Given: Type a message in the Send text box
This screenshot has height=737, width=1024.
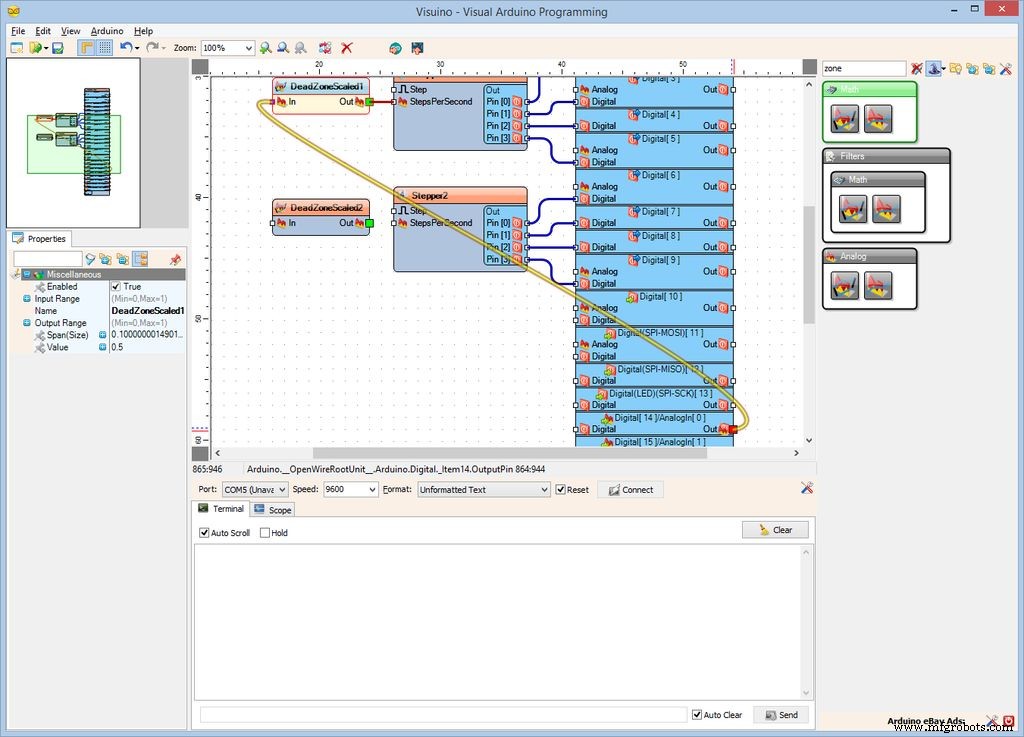Looking at the screenshot, I should click(x=440, y=714).
